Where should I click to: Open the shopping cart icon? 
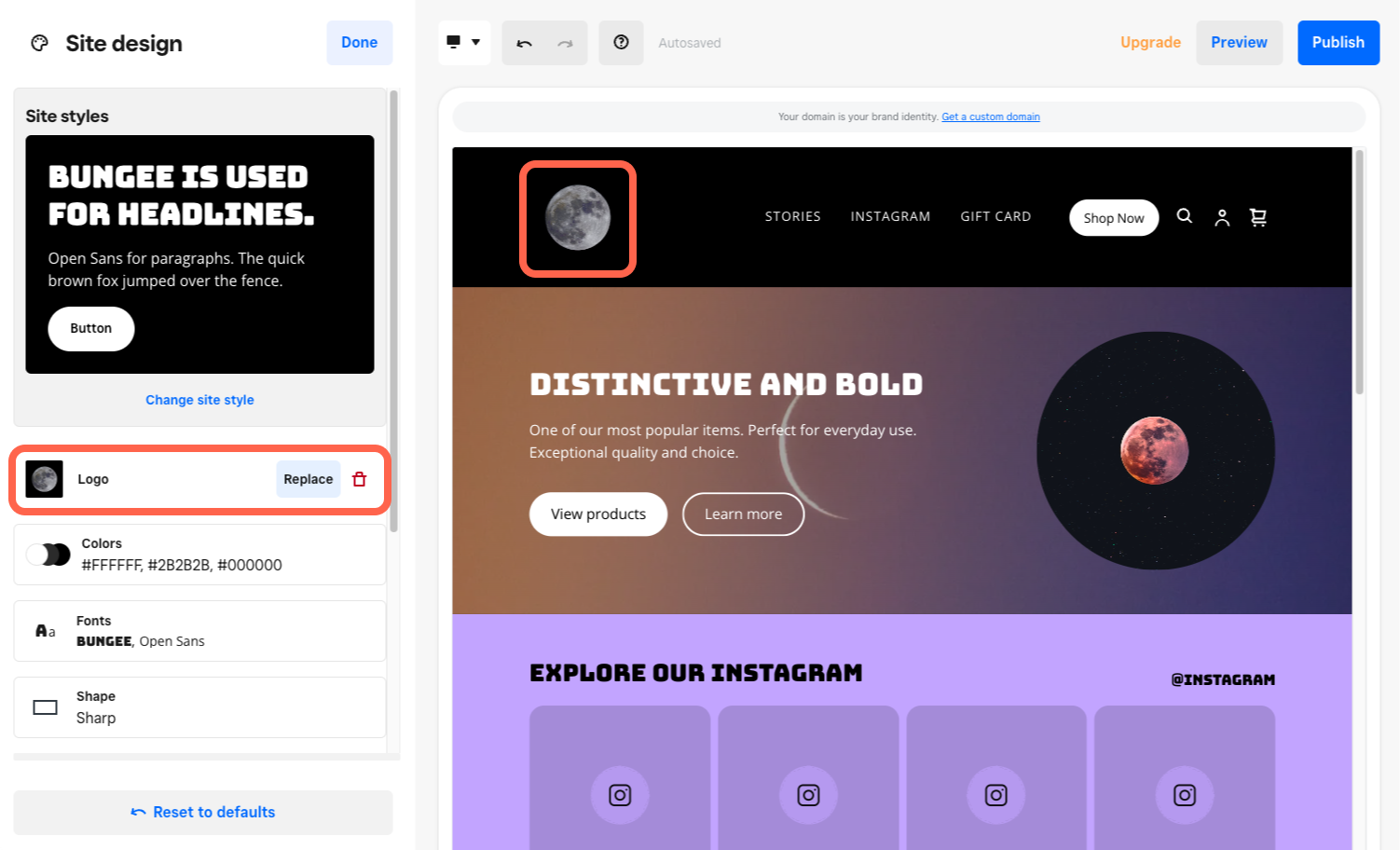click(x=1258, y=217)
